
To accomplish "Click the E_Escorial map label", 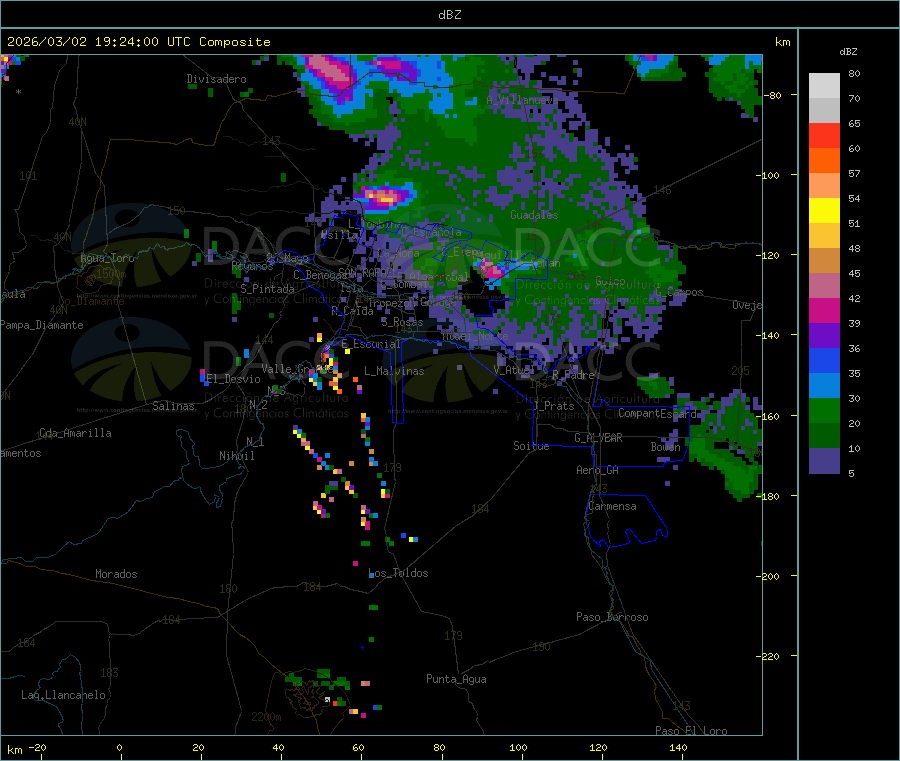I will 371,344.
